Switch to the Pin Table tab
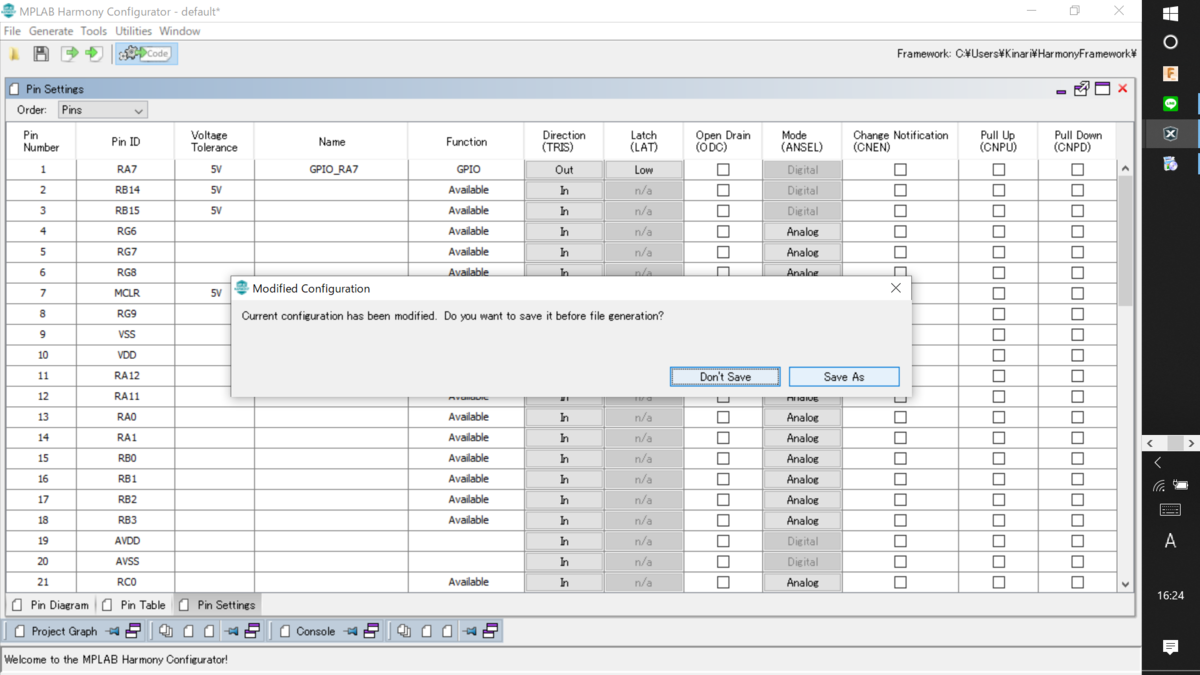The height and width of the screenshot is (675, 1200). pyautogui.click(x=134, y=605)
